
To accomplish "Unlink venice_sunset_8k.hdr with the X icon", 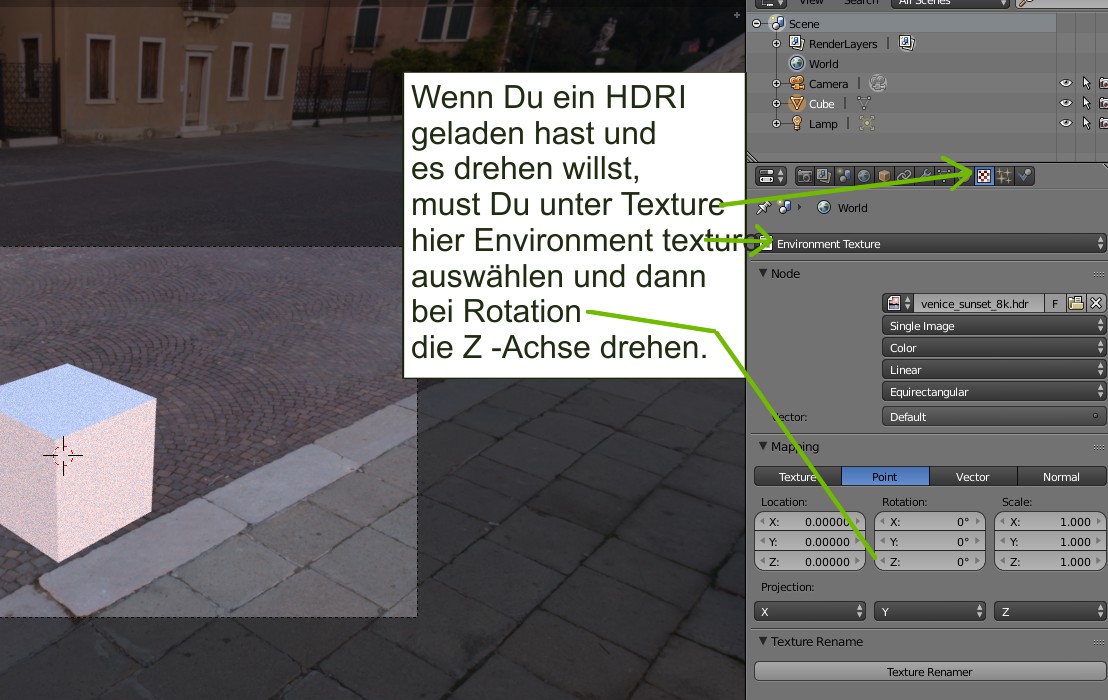I will (x=1096, y=304).
